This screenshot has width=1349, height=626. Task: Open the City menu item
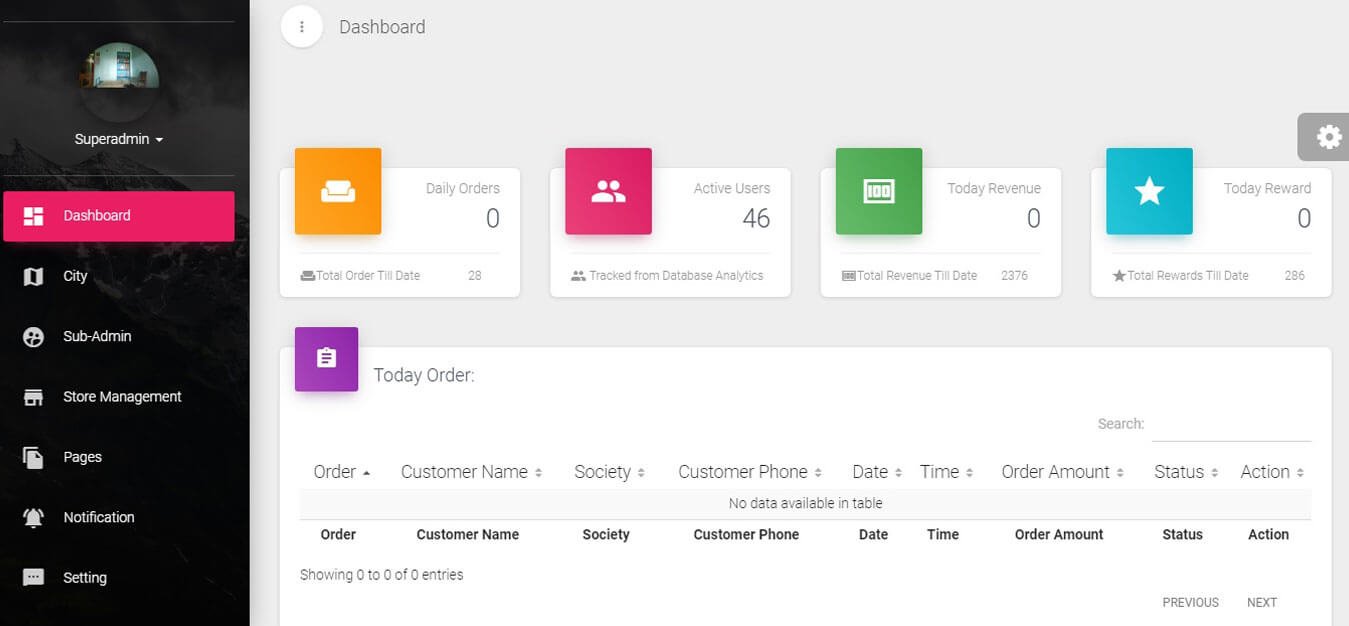coord(75,276)
